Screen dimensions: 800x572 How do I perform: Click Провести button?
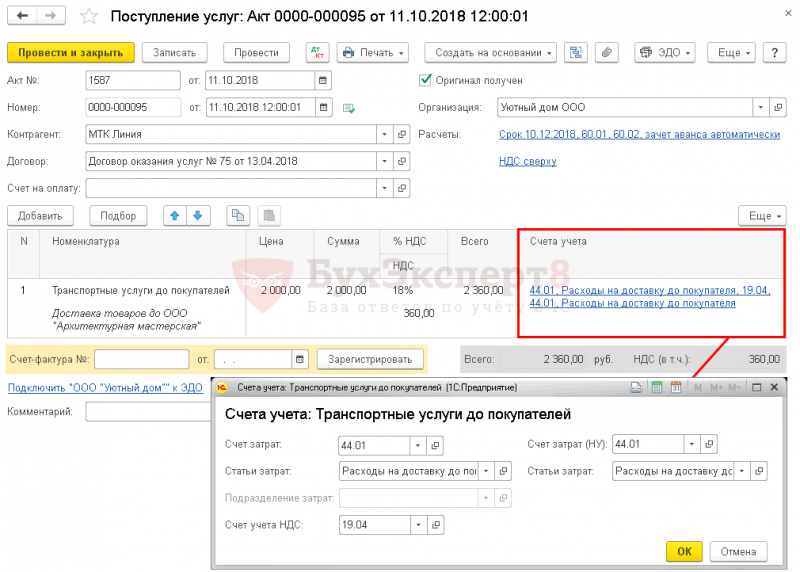[257, 53]
